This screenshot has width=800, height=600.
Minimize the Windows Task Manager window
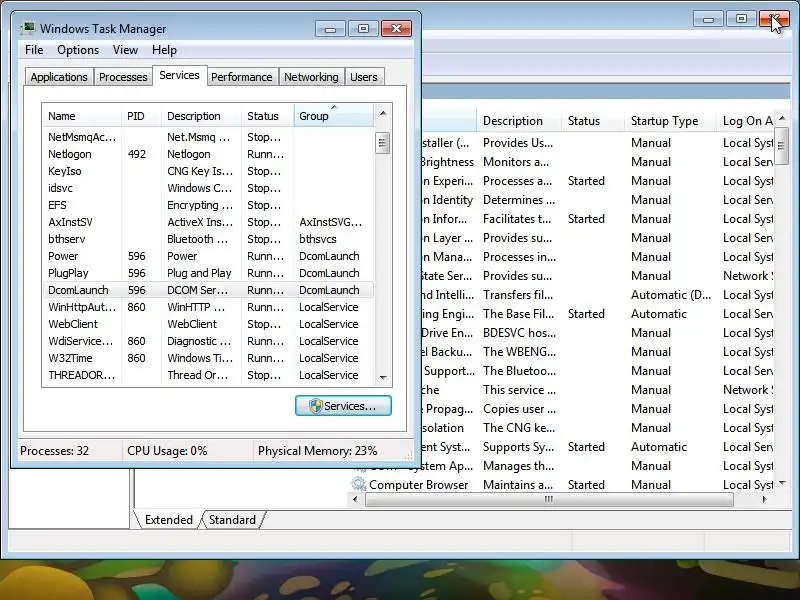click(330, 29)
